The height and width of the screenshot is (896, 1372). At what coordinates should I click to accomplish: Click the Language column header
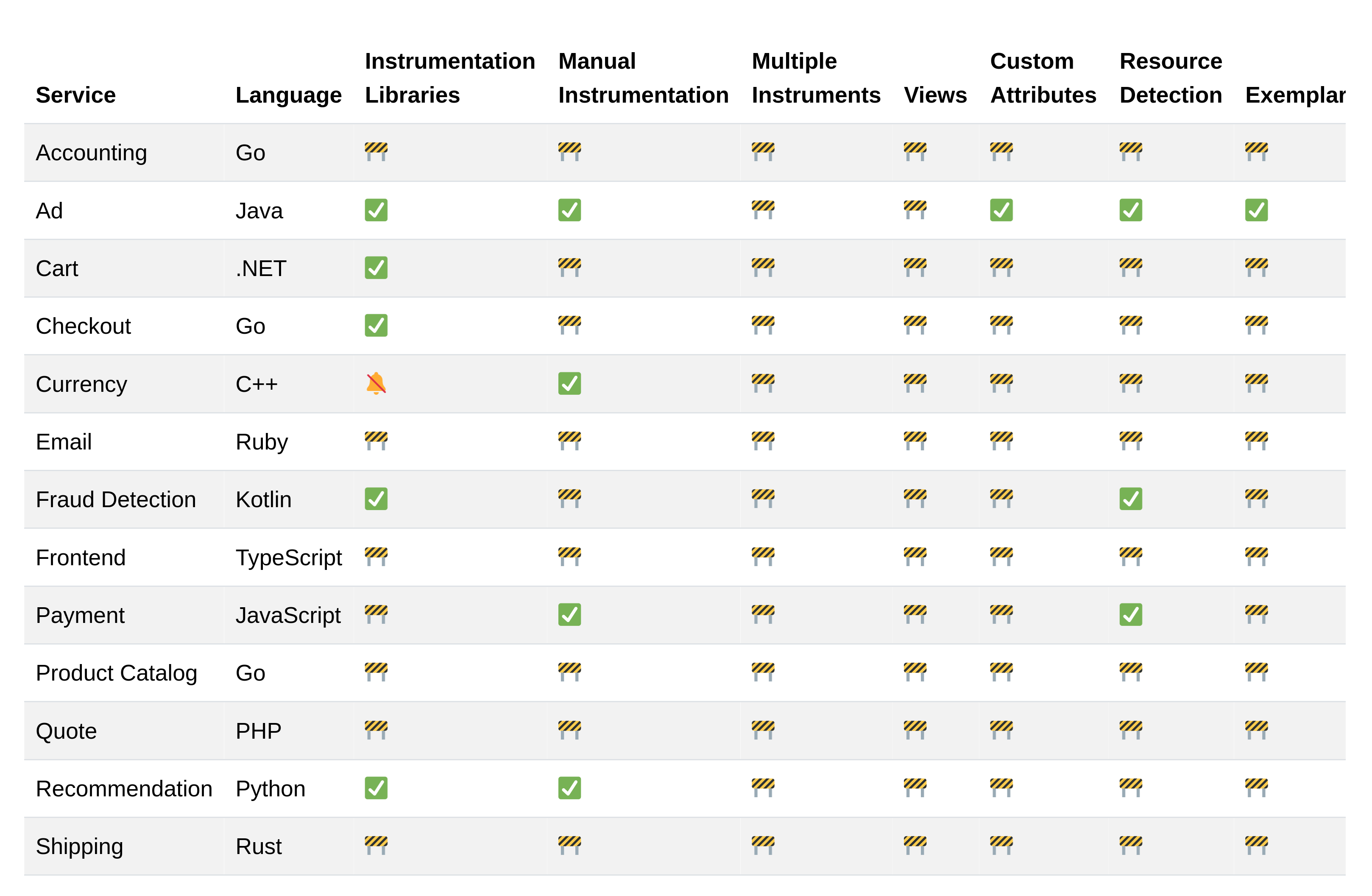pos(288,95)
